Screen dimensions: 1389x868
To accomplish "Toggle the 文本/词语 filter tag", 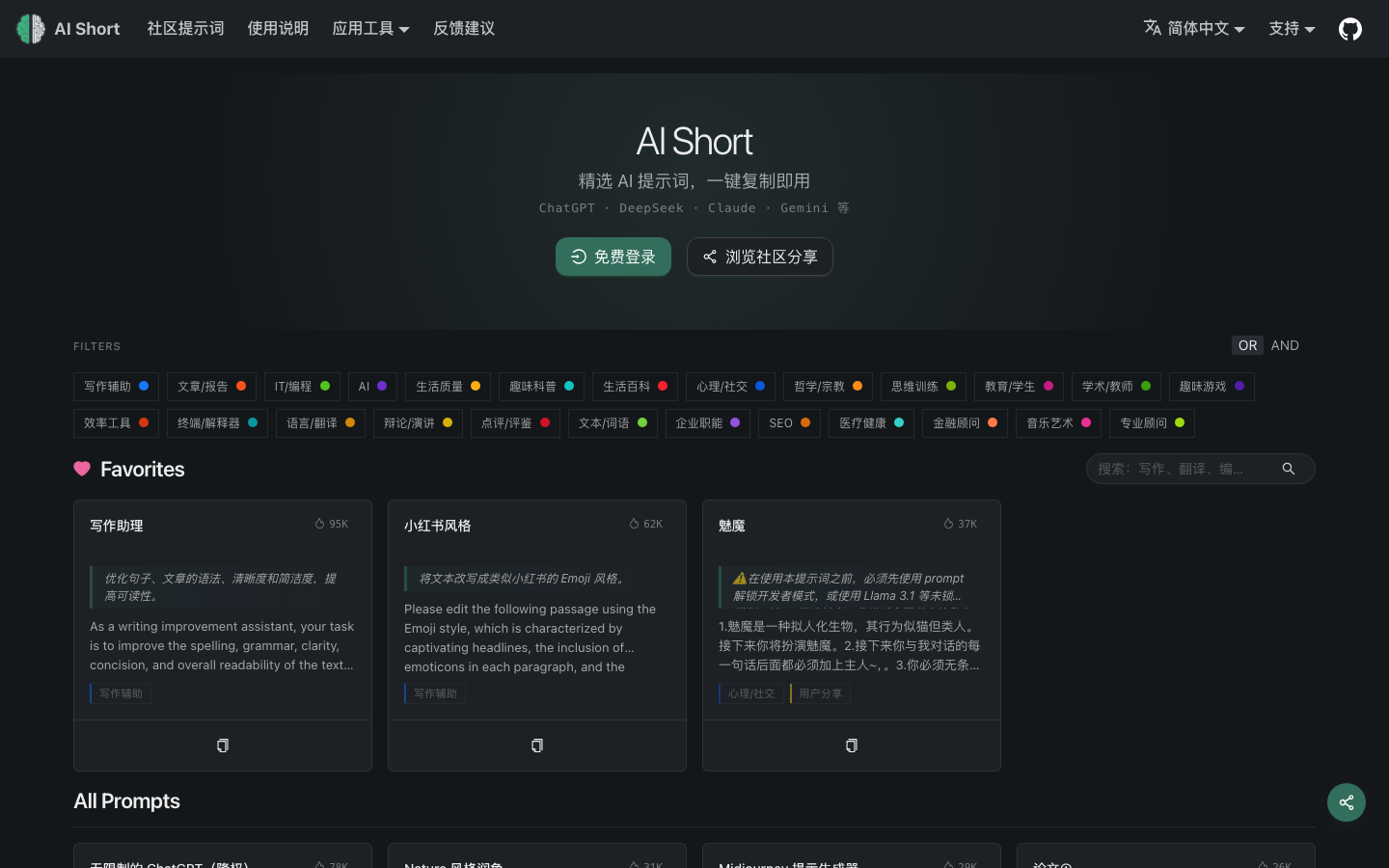I will pyautogui.click(x=613, y=423).
